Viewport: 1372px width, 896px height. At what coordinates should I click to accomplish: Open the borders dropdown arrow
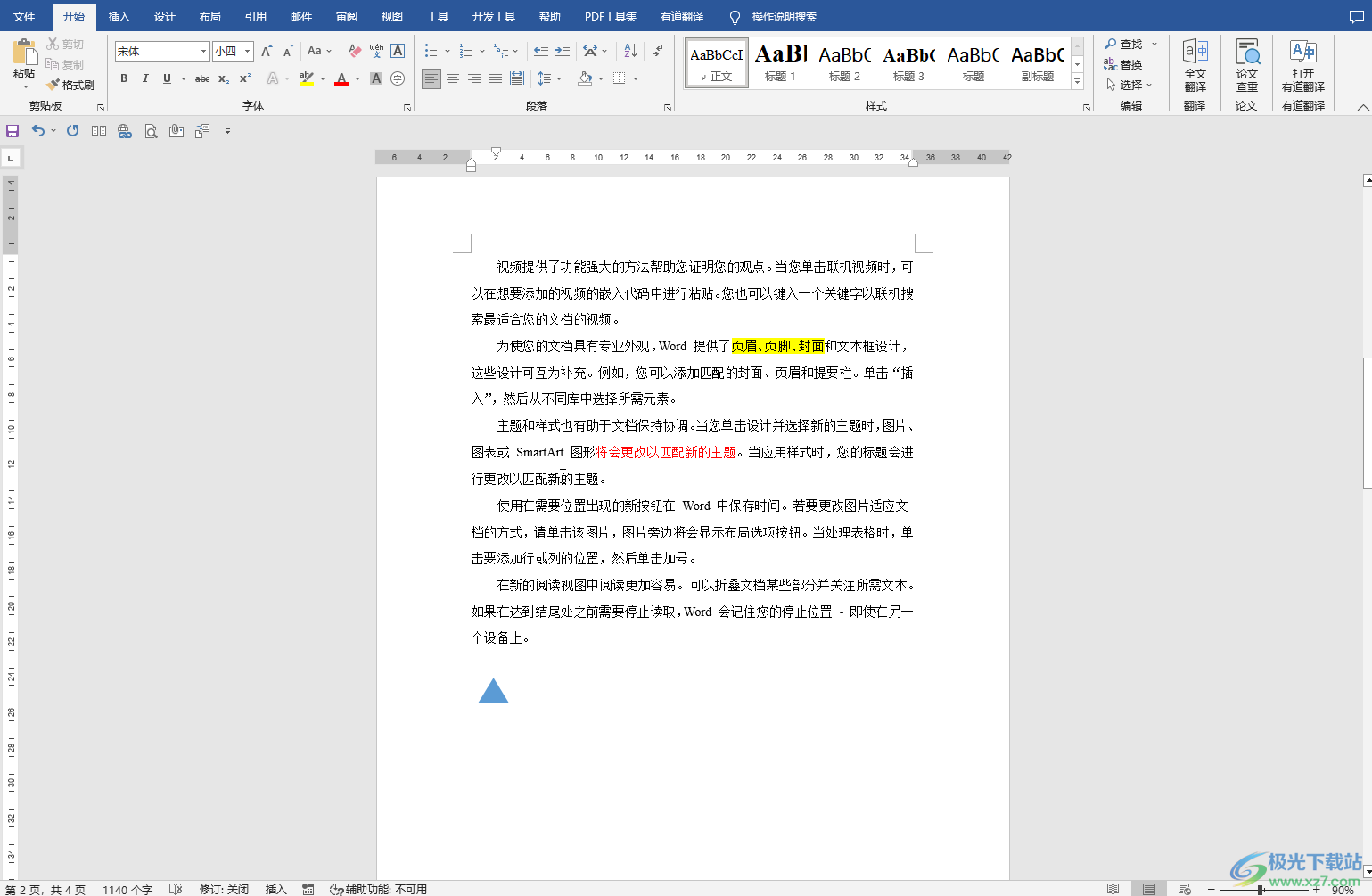click(636, 78)
